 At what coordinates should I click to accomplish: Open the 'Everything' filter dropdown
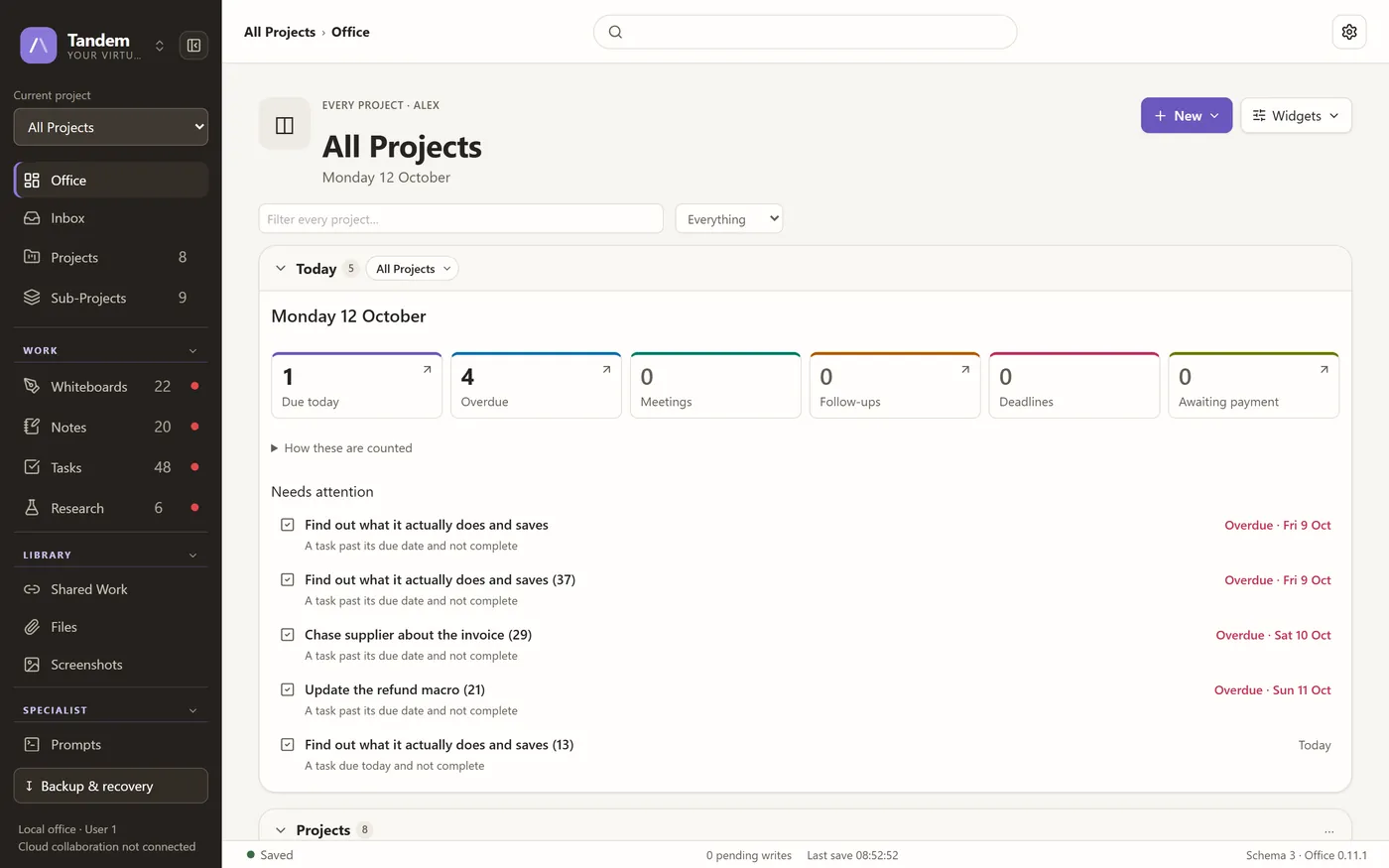729,219
